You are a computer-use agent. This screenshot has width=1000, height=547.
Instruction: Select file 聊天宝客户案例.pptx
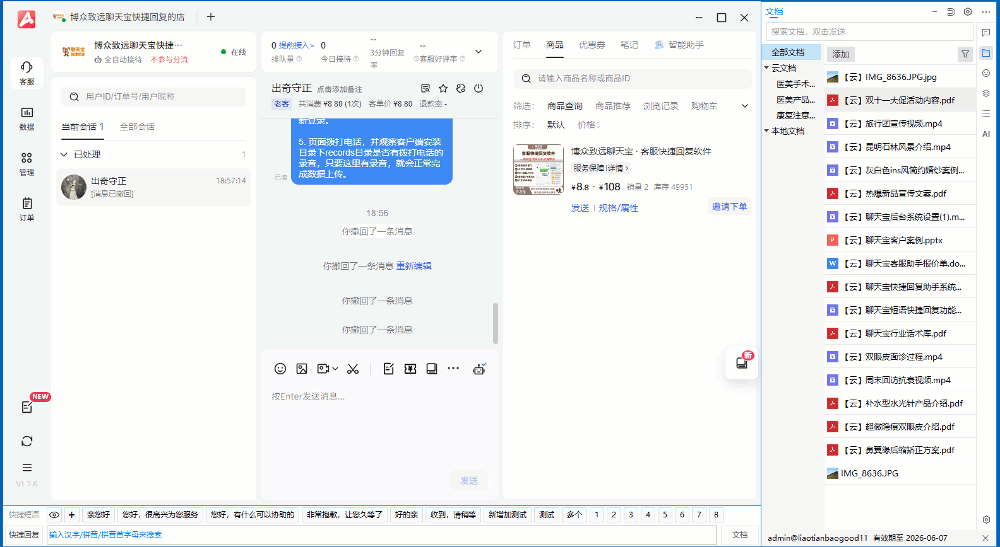pos(900,240)
